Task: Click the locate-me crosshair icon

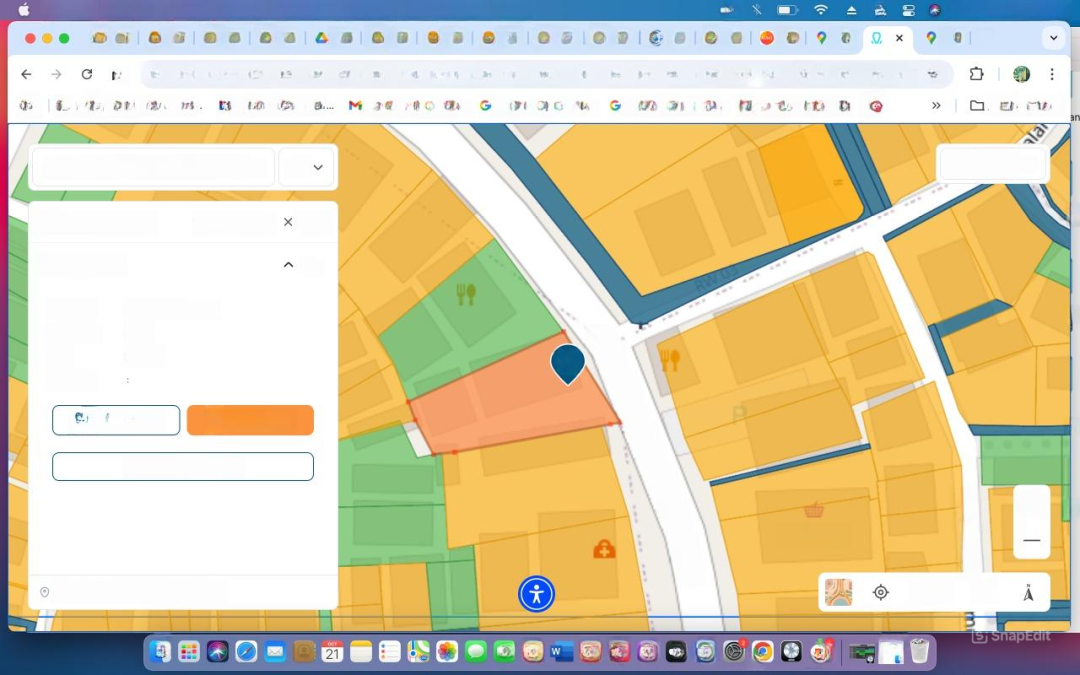Action: pyautogui.click(x=880, y=592)
